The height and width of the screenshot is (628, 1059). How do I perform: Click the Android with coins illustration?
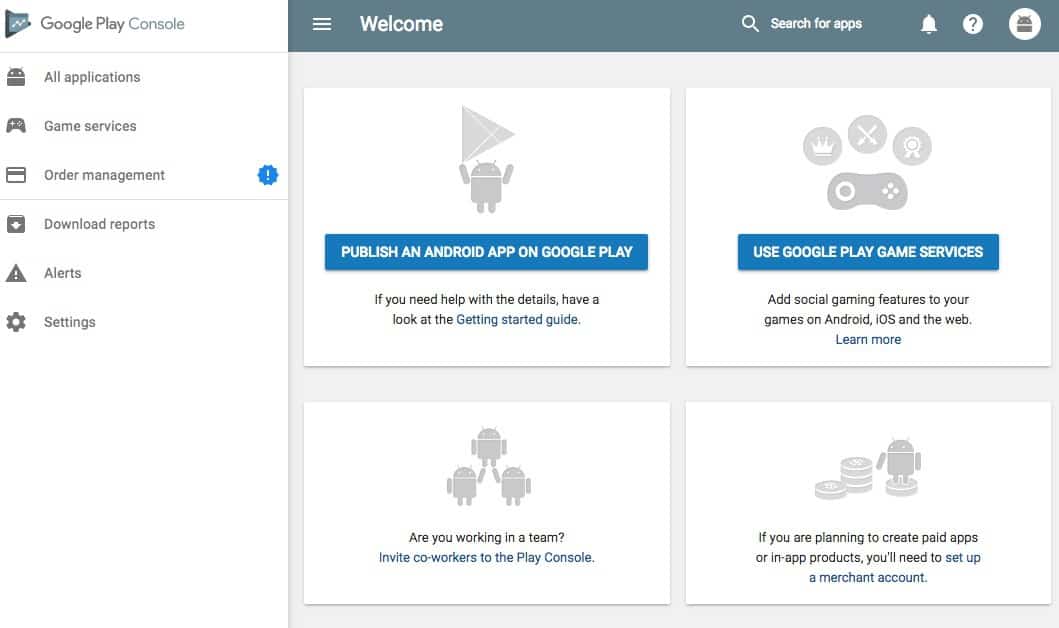point(868,469)
